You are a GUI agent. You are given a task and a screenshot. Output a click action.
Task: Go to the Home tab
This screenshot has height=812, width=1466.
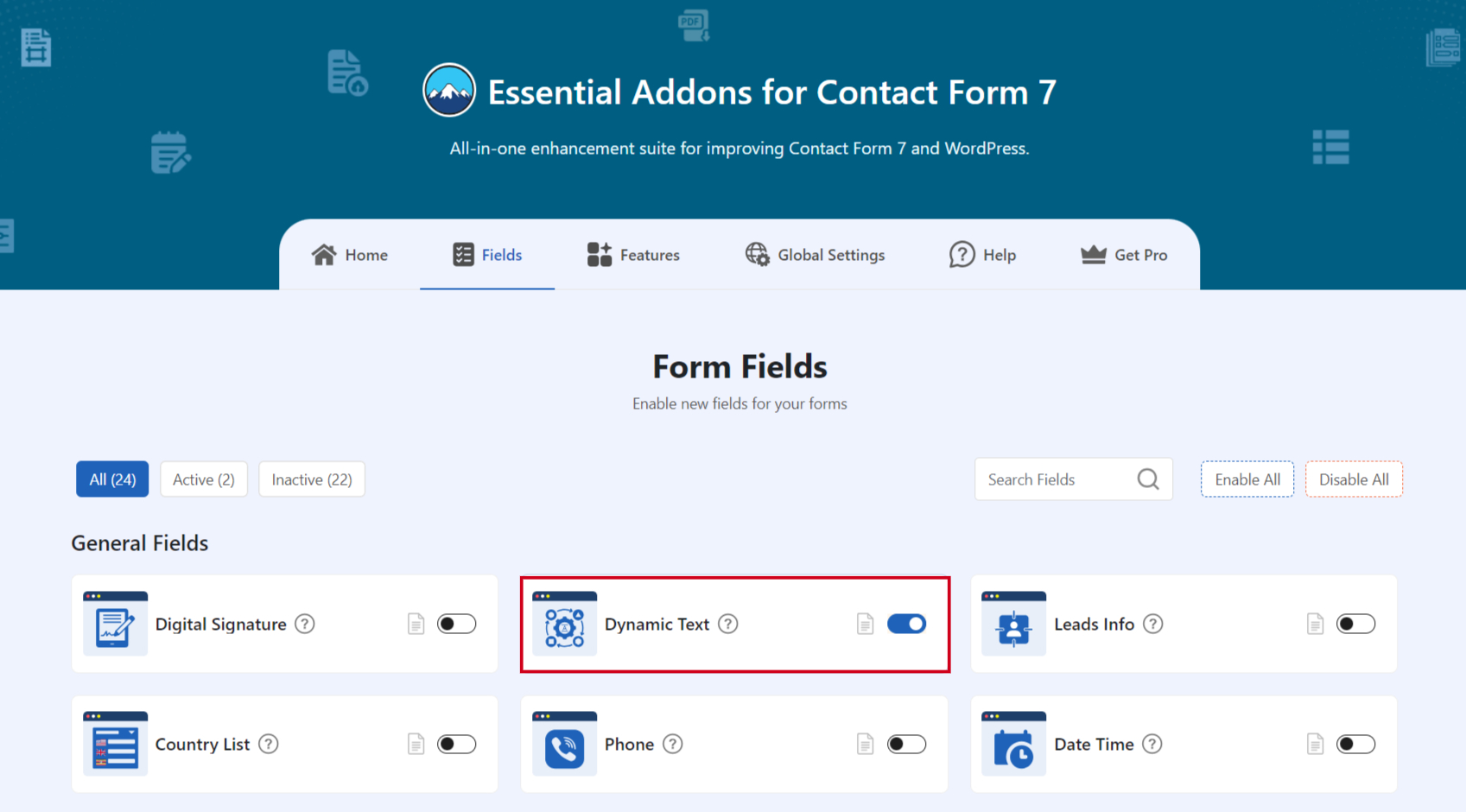click(350, 255)
